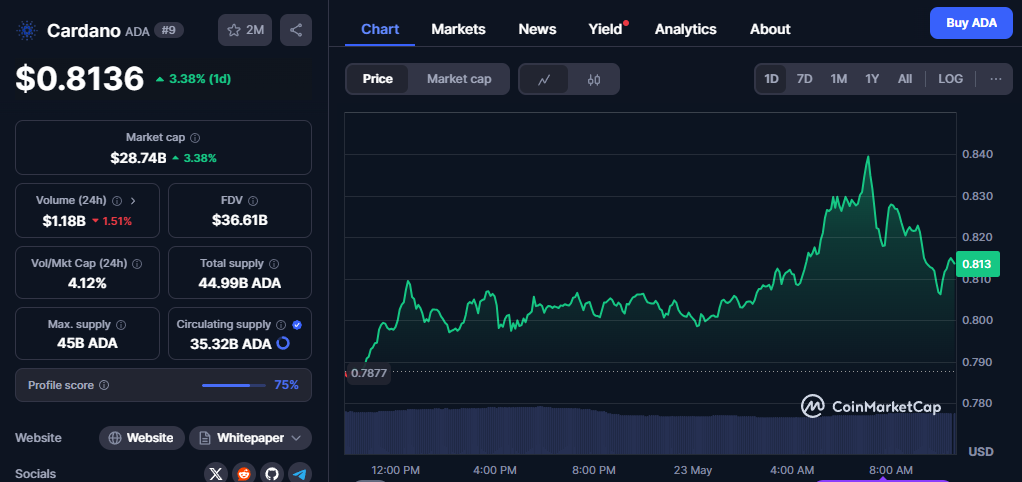
Task: Open the Chart tab
Action: (380, 29)
